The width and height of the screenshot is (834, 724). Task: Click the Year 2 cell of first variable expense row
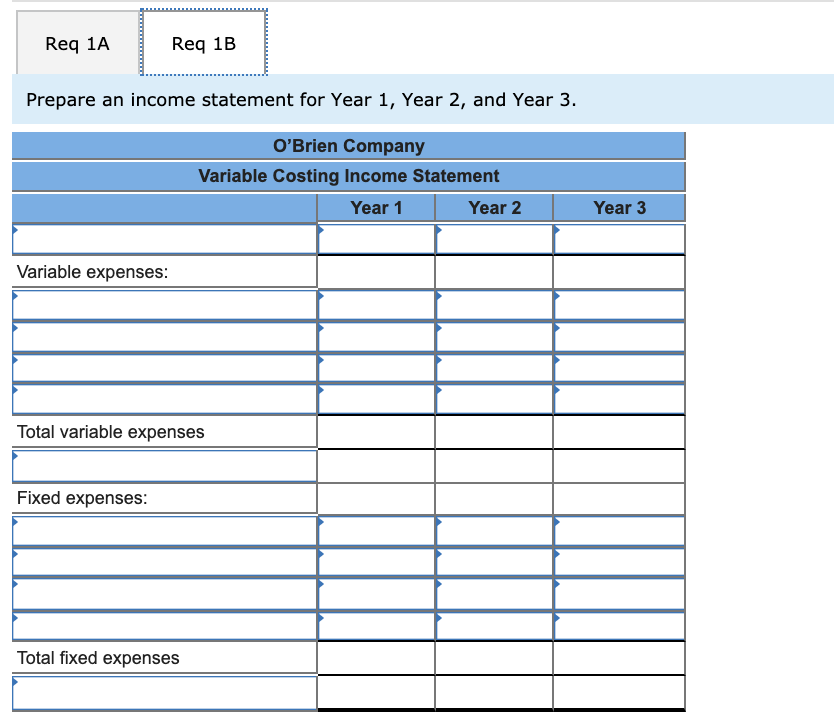[x=494, y=304]
